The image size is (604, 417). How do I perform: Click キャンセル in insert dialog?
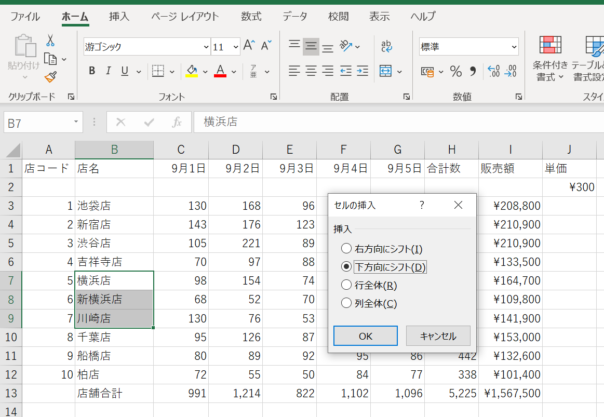coord(438,336)
